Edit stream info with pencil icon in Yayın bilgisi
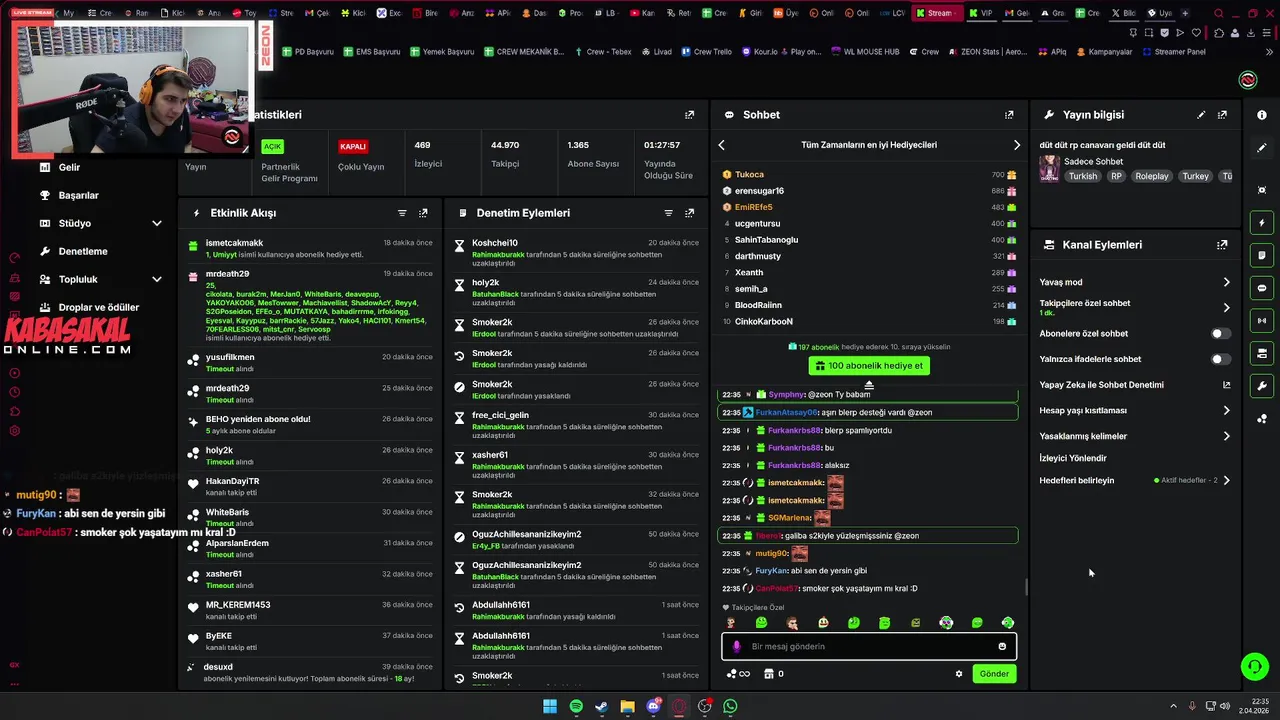The width and height of the screenshot is (1280, 720). tap(1201, 115)
